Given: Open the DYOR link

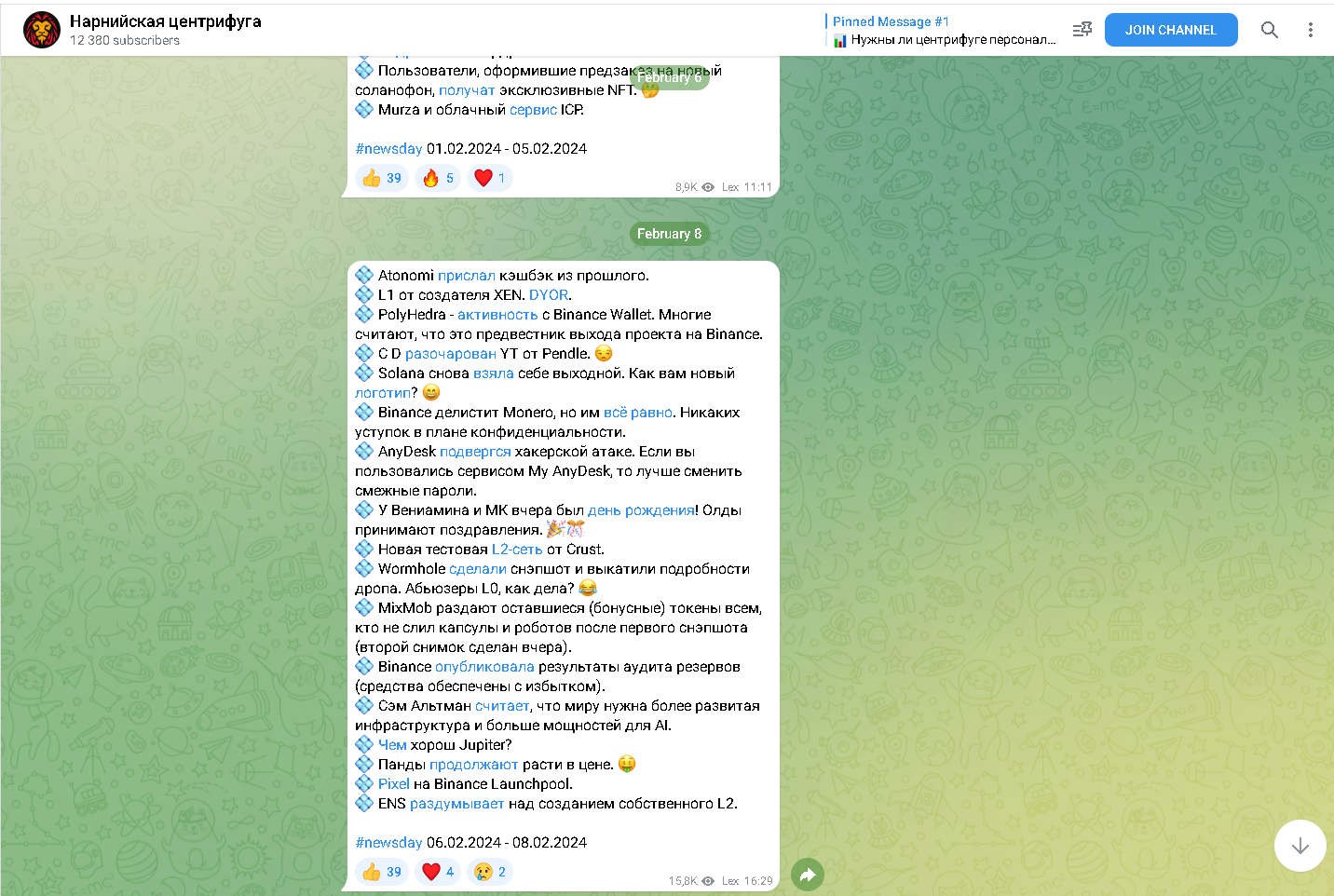Looking at the screenshot, I should [549, 295].
